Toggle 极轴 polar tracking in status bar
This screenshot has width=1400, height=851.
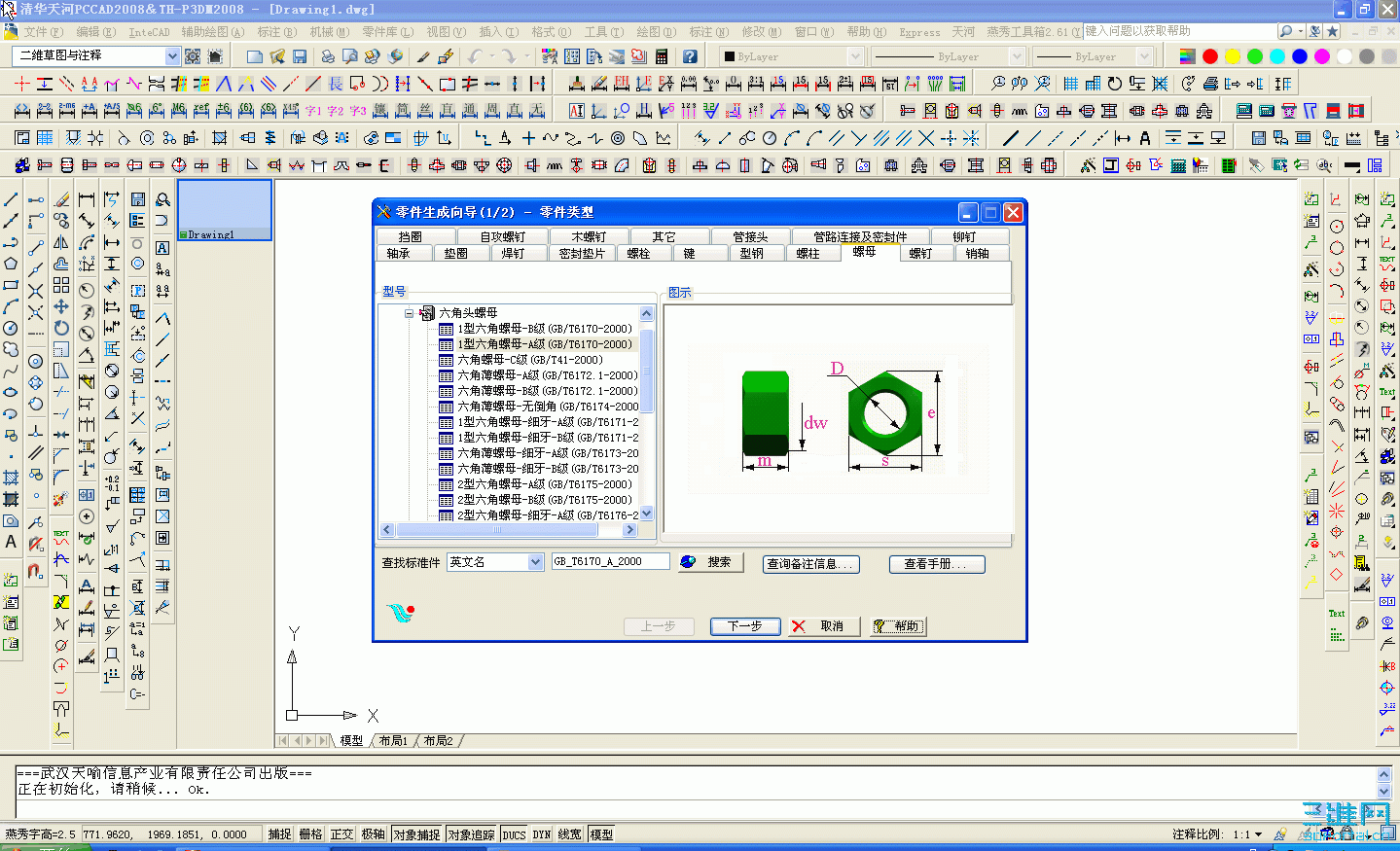(373, 834)
